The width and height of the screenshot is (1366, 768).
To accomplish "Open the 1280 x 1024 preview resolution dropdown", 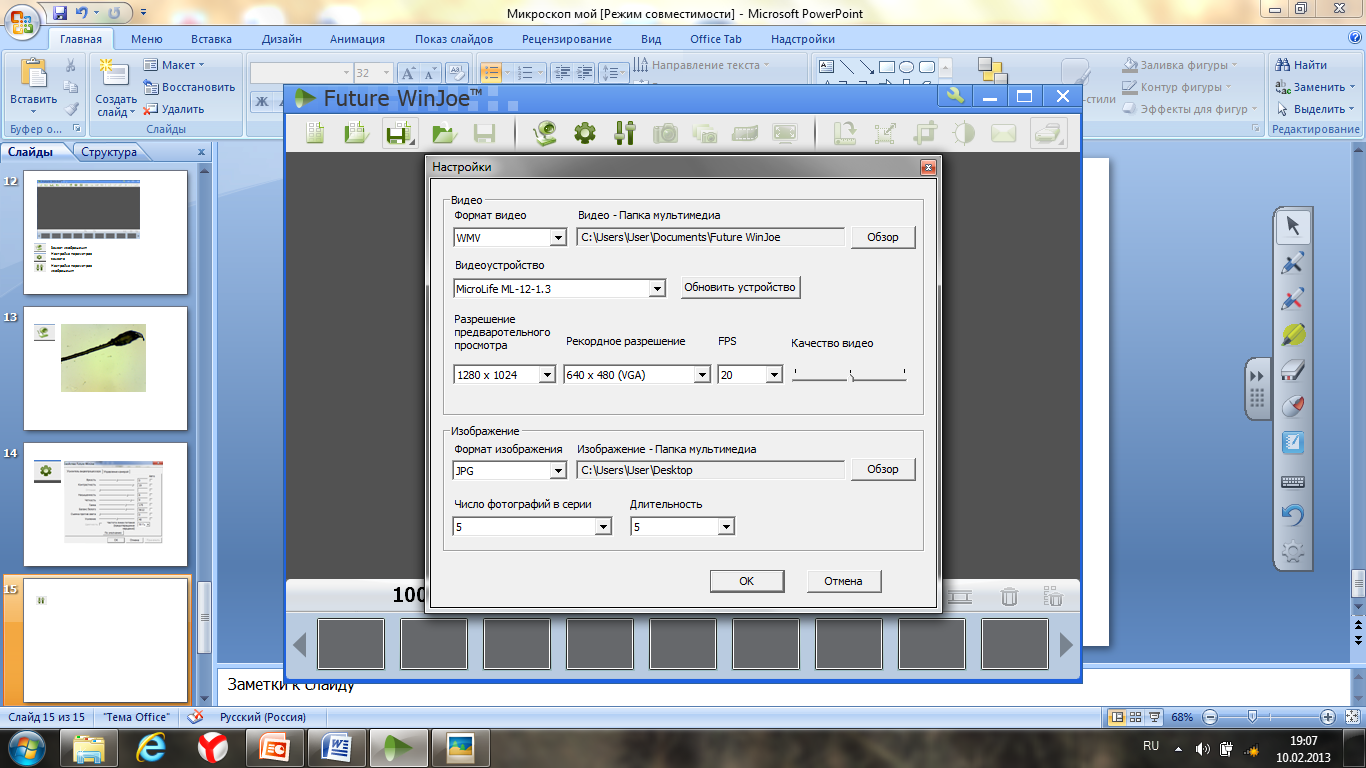I will click(x=547, y=375).
